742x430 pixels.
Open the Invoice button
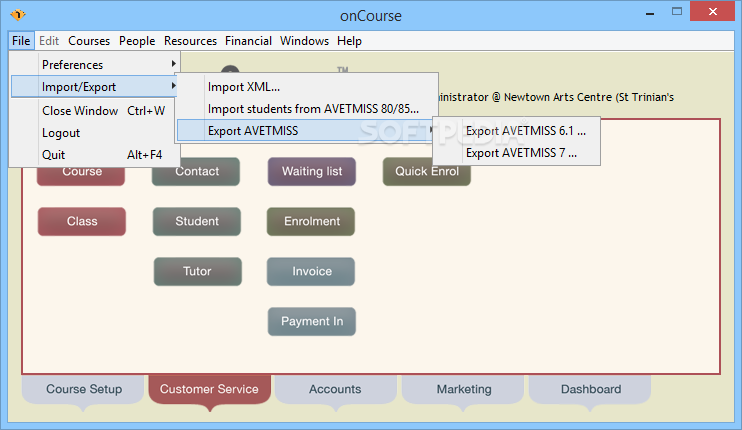pyautogui.click(x=311, y=272)
